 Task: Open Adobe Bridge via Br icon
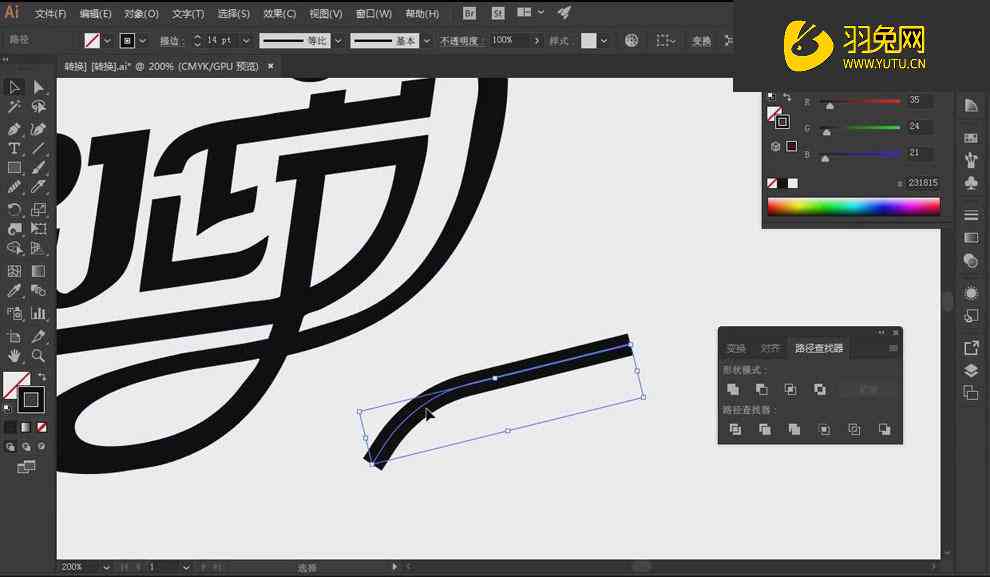click(469, 13)
